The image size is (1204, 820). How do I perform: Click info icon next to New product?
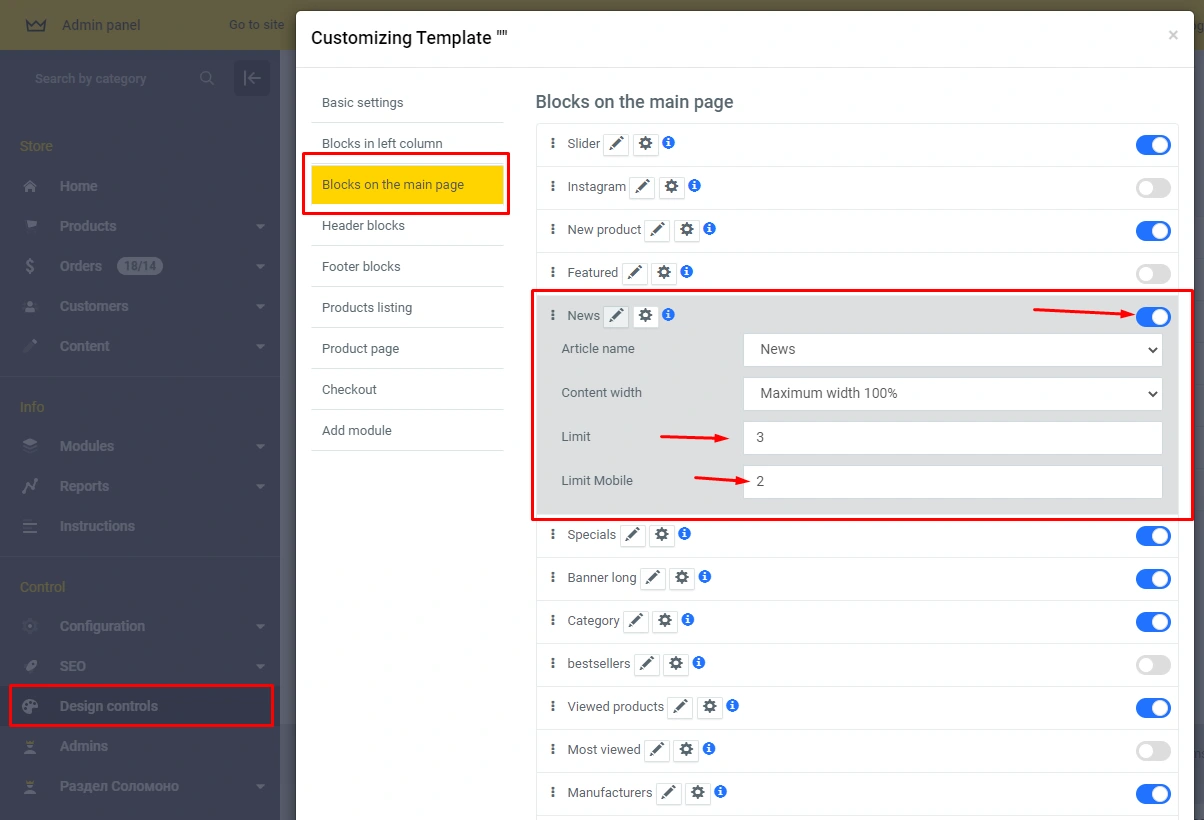pos(709,229)
